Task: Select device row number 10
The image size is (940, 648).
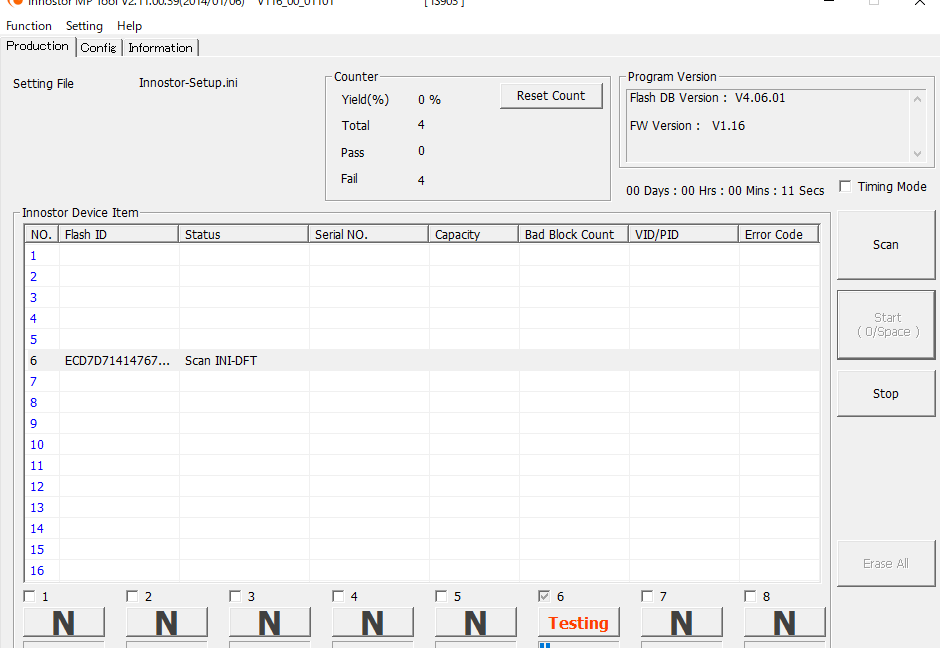Action: [x=422, y=444]
